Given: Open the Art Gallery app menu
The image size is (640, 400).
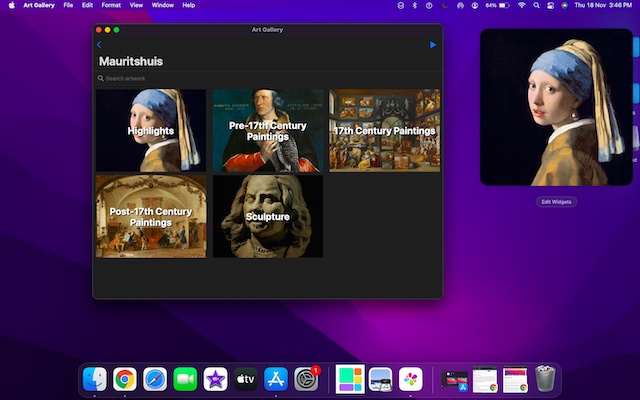Looking at the screenshot, I should [39, 5].
